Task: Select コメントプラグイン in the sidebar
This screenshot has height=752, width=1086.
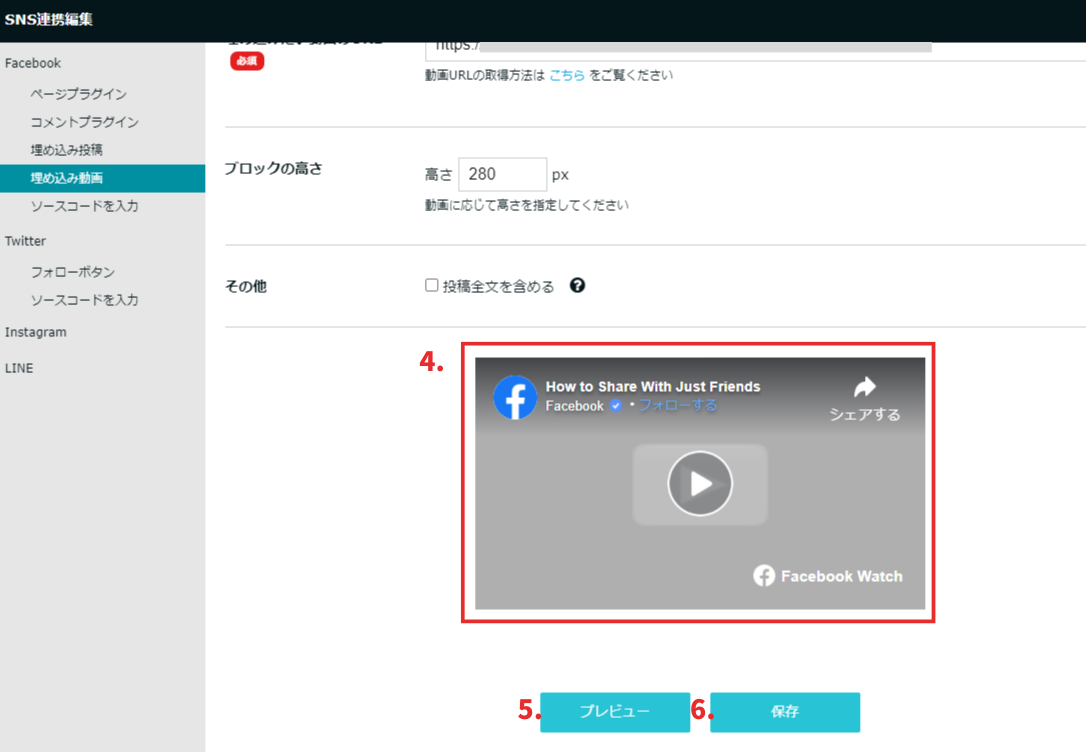Action: (84, 122)
